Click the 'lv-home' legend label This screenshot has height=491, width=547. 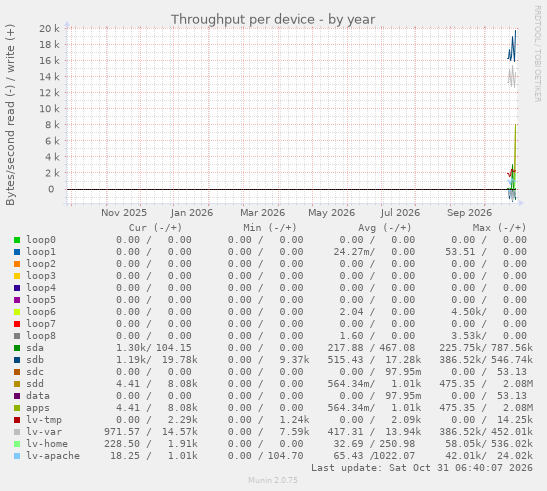(x=47, y=444)
